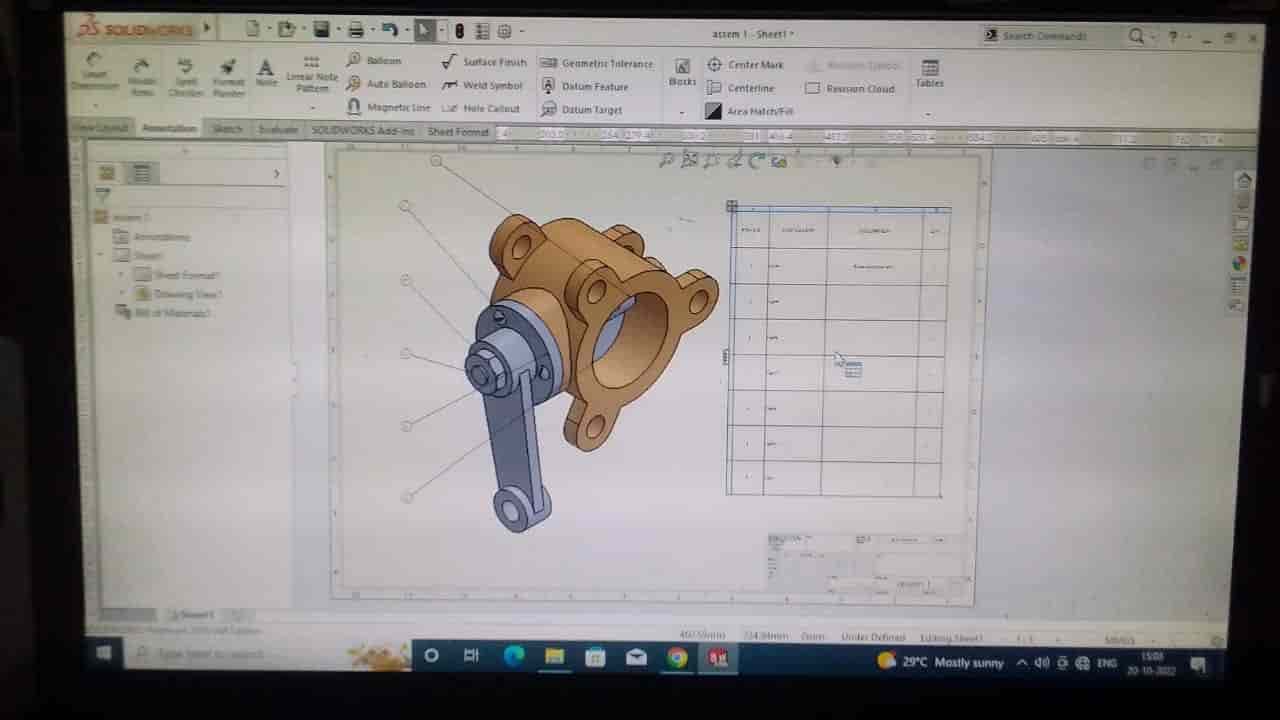Open Chrome from the Windows taskbar
Image resolution: width=1280 pixels, height=720 pixels.
pos(678,657)
